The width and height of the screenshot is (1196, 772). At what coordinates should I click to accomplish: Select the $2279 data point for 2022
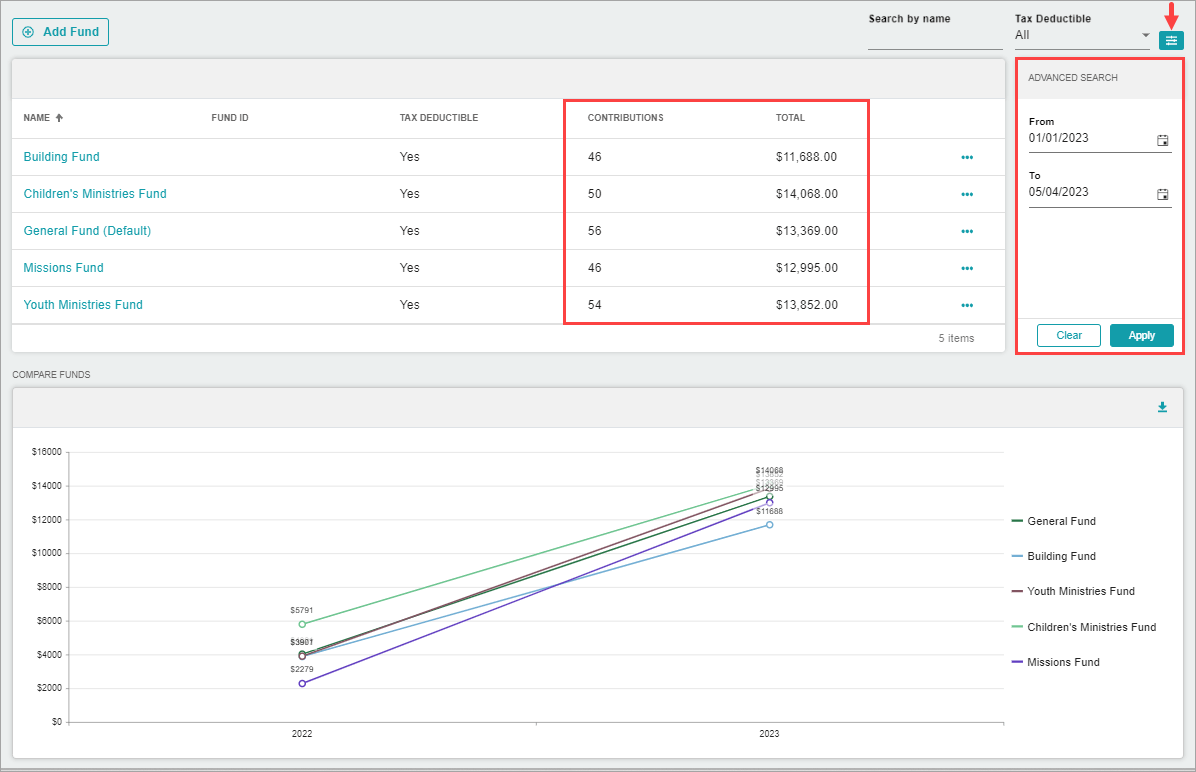pos(302,684)
